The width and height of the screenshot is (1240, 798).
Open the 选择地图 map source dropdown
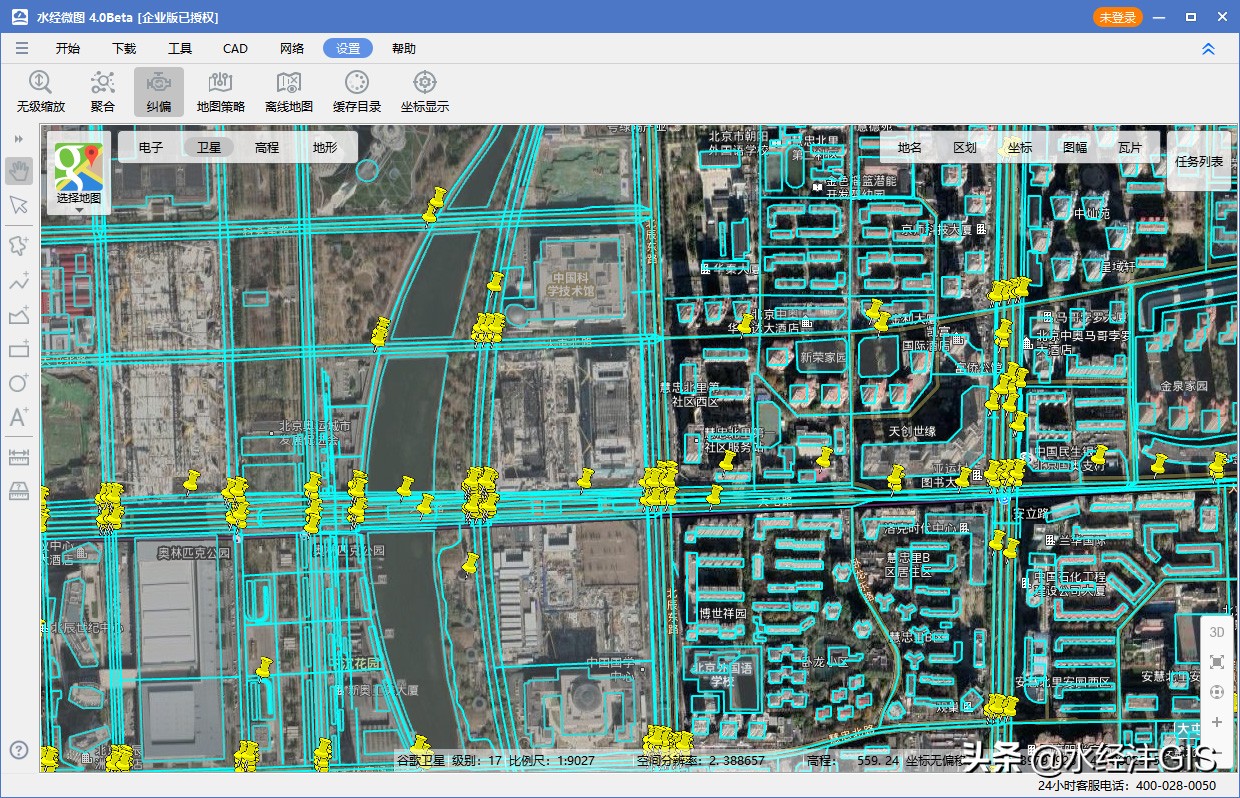79,176
